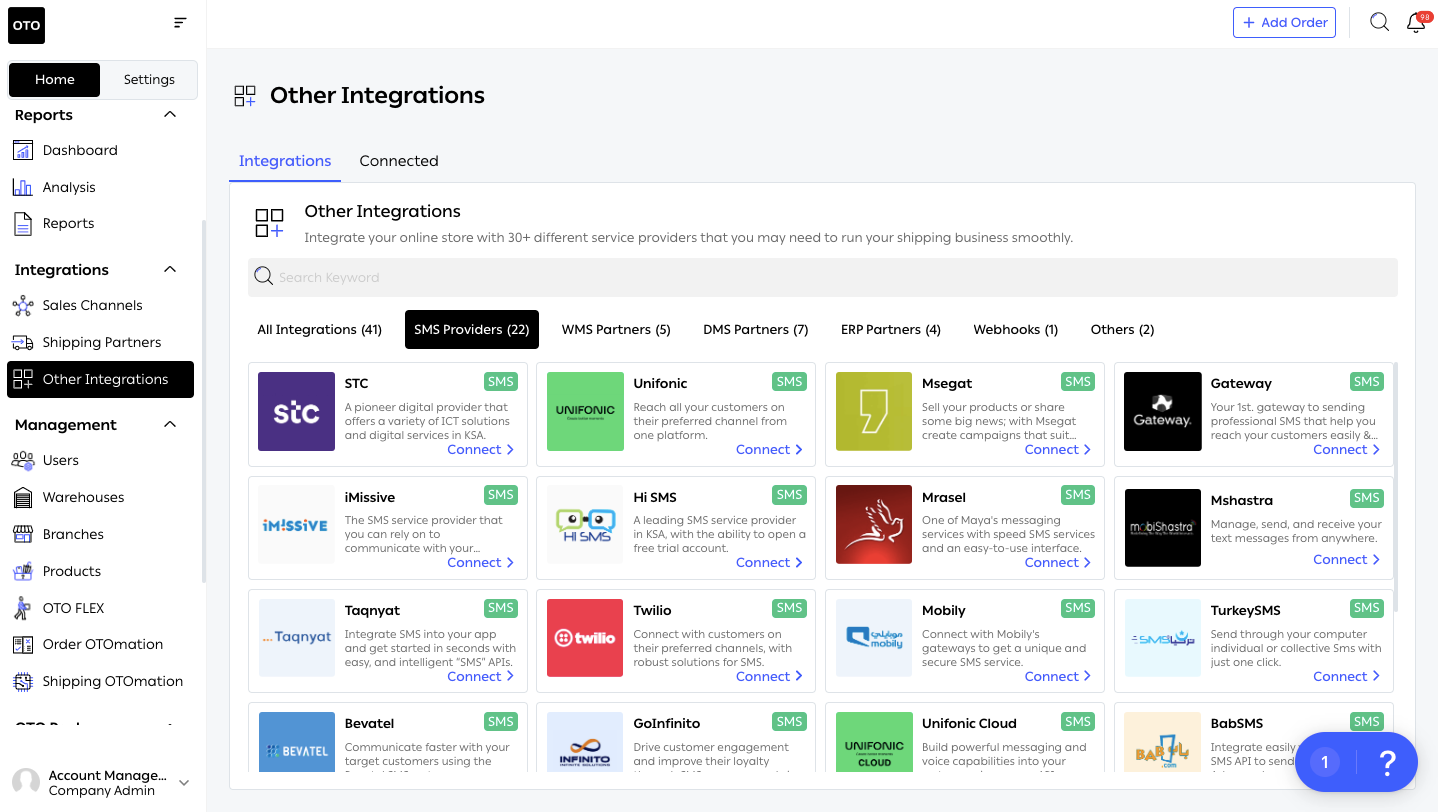Image resolution: width=1438 pixels, height=812 pixels.
Task: Collapse the Management sidebar section
Action: pyautogui.click(x=170, y=424)
